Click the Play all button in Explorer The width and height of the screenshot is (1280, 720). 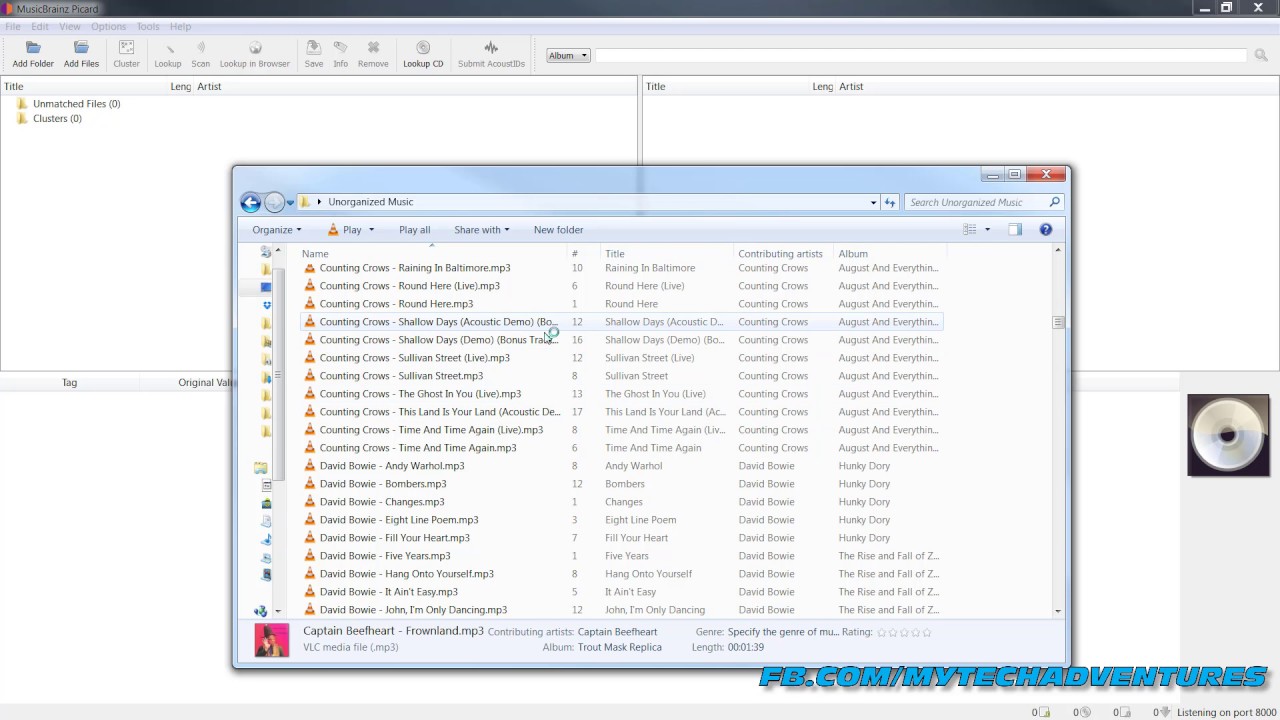pyautogui.click(x=414, y=230)
